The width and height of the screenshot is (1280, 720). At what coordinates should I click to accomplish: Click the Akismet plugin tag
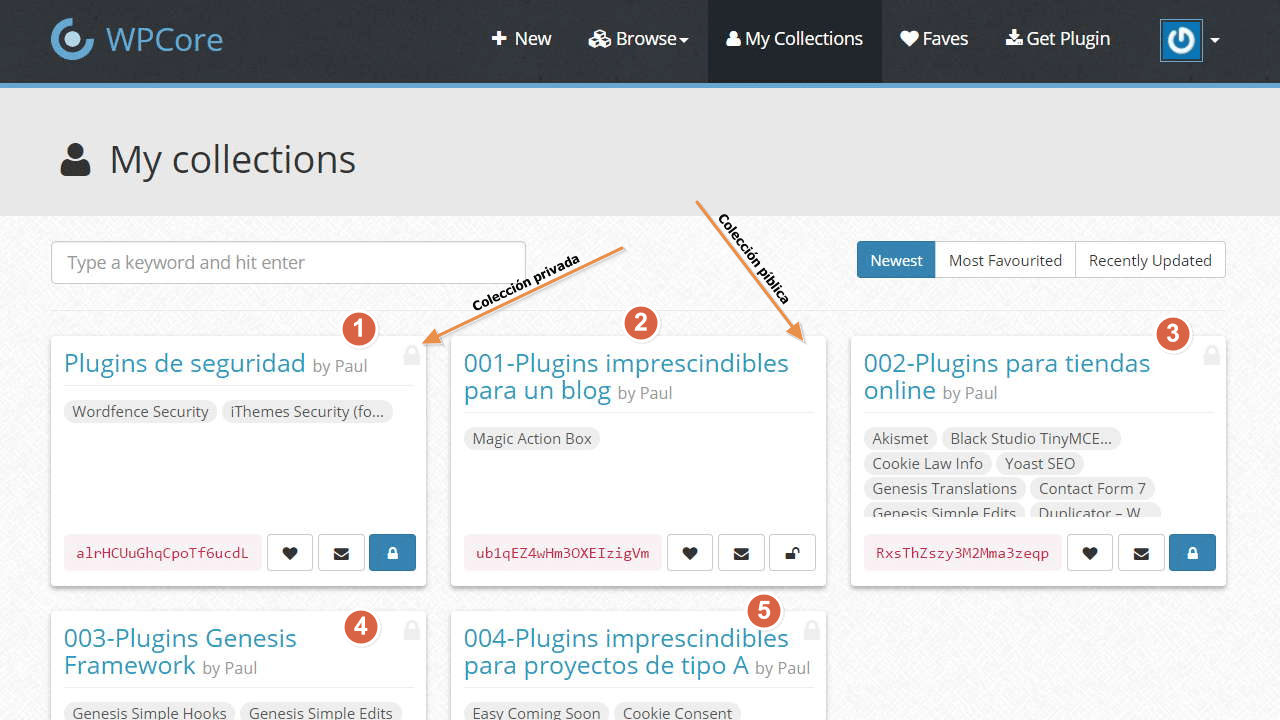coord(900,439)
